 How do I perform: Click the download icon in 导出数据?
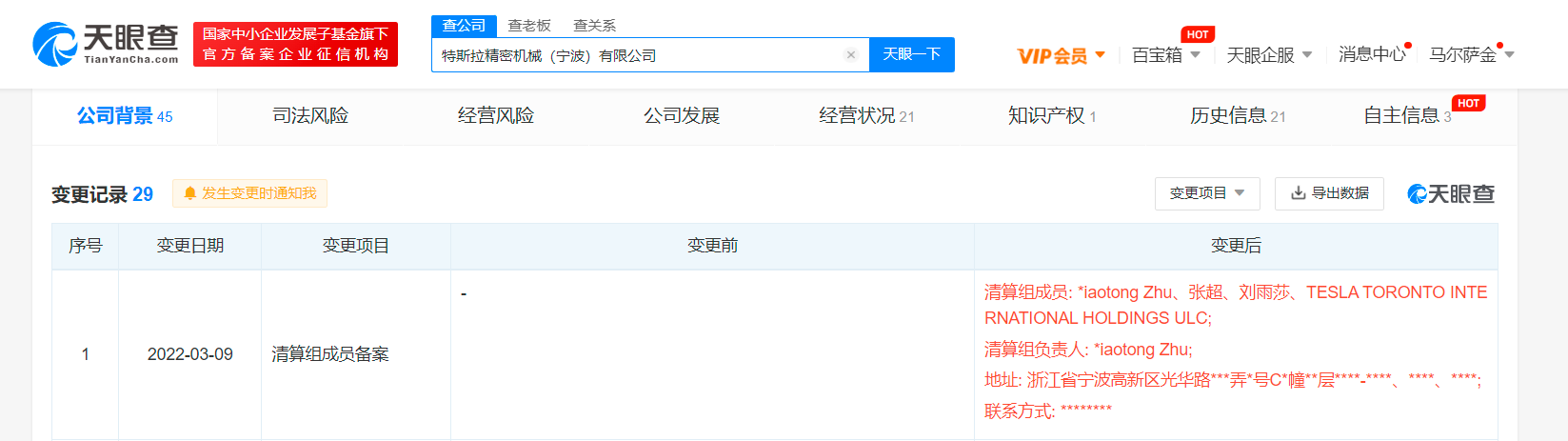tap(1298, 193)
